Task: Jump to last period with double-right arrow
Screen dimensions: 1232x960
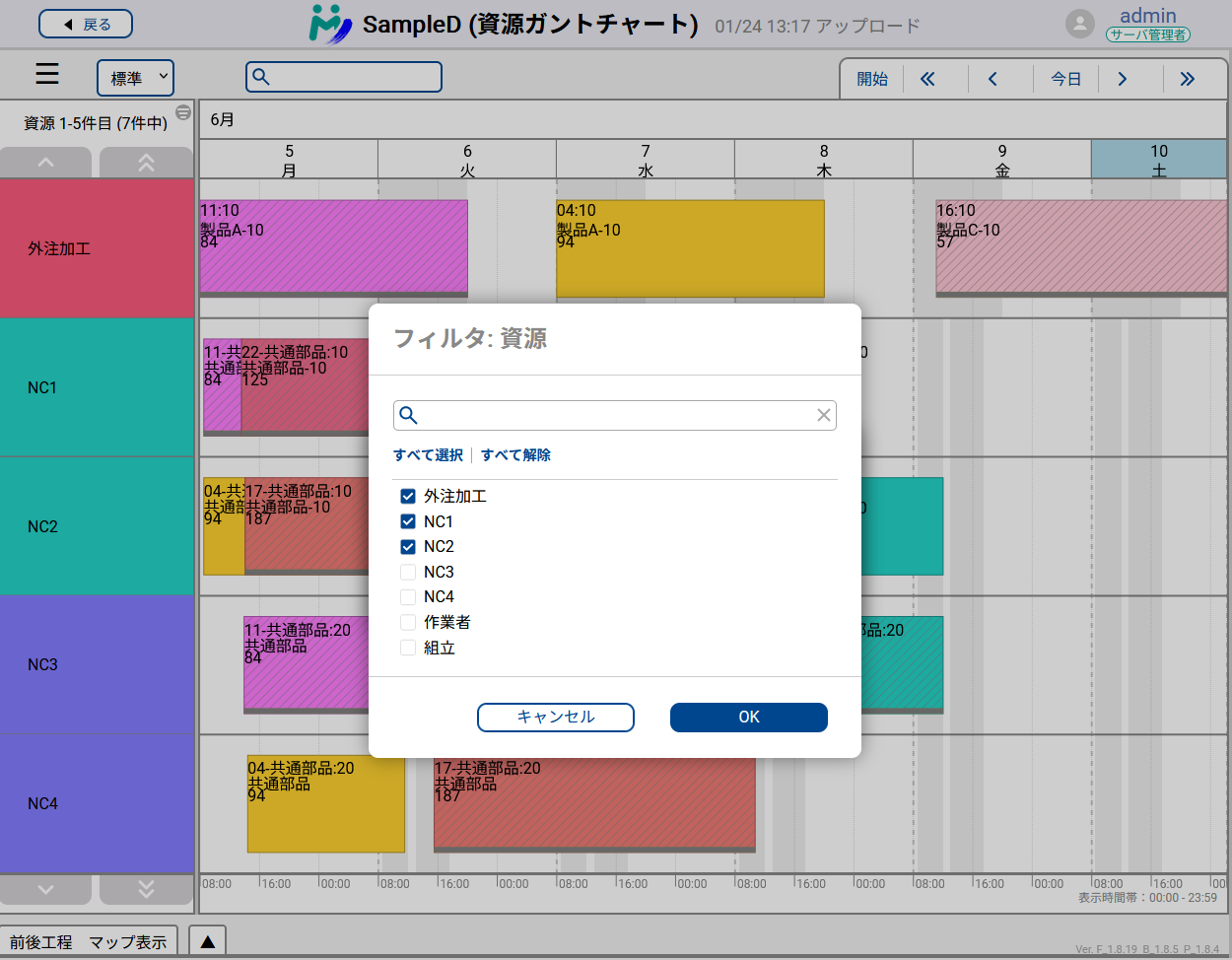Action: point(1187,79)
